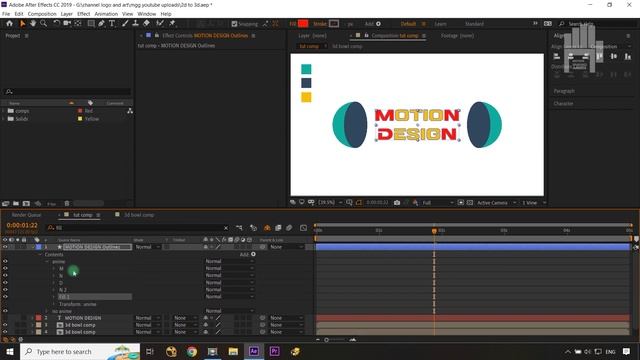Screen dimensions: 640x360
Task: Toggle visibility of the no anime group
Action: pos(5,311)
